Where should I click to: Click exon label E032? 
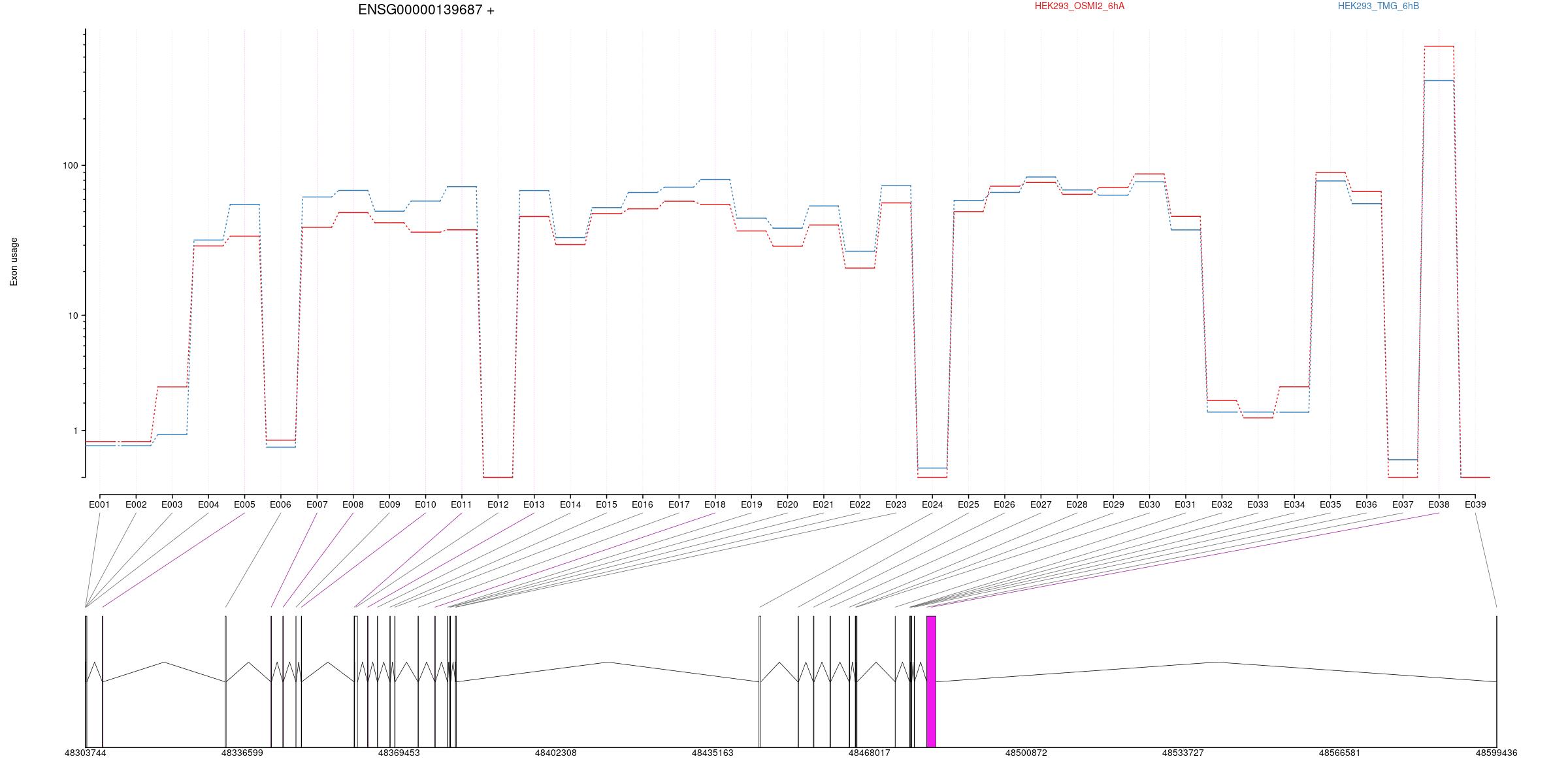(x=1222, y=504)
